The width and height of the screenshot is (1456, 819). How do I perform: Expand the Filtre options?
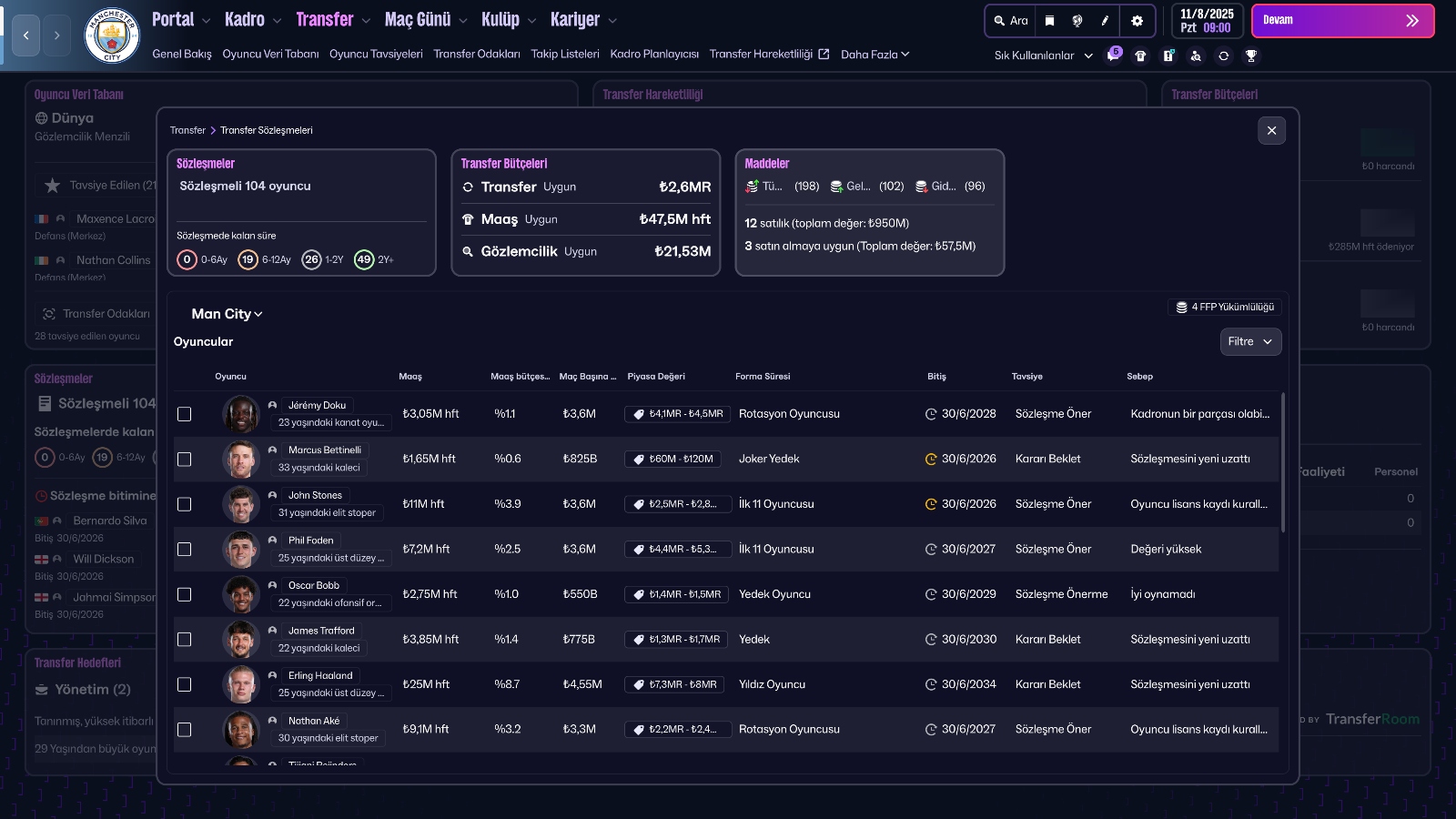(x=1250, y=341)
